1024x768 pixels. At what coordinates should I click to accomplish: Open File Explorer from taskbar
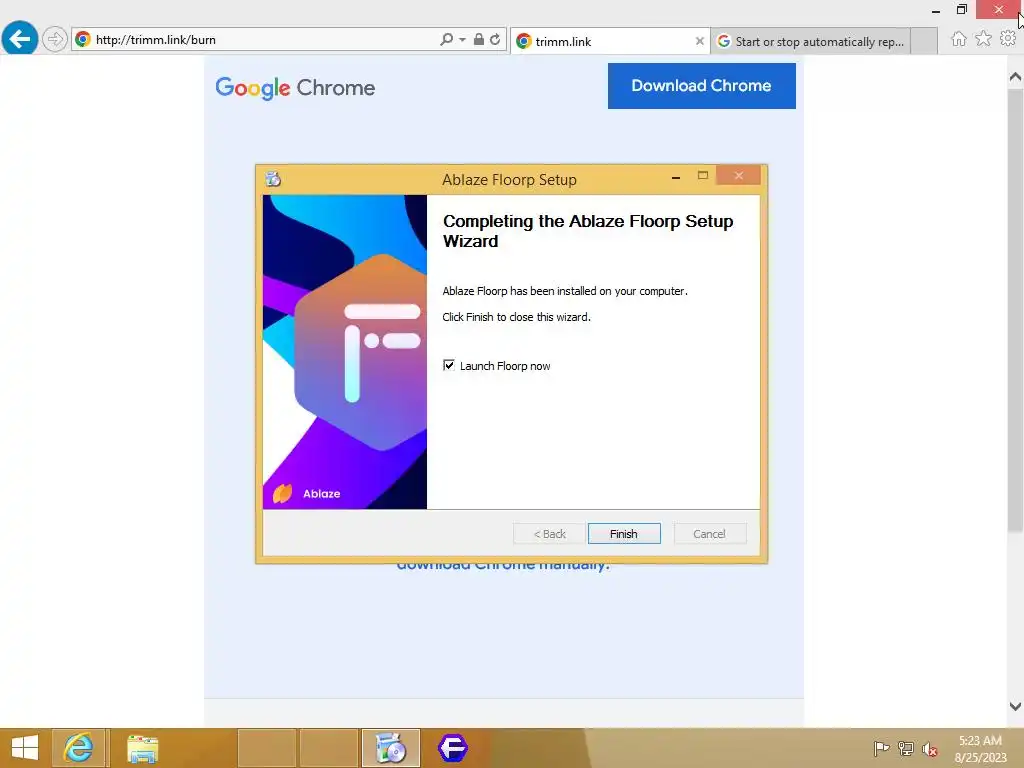click(142, 748)
